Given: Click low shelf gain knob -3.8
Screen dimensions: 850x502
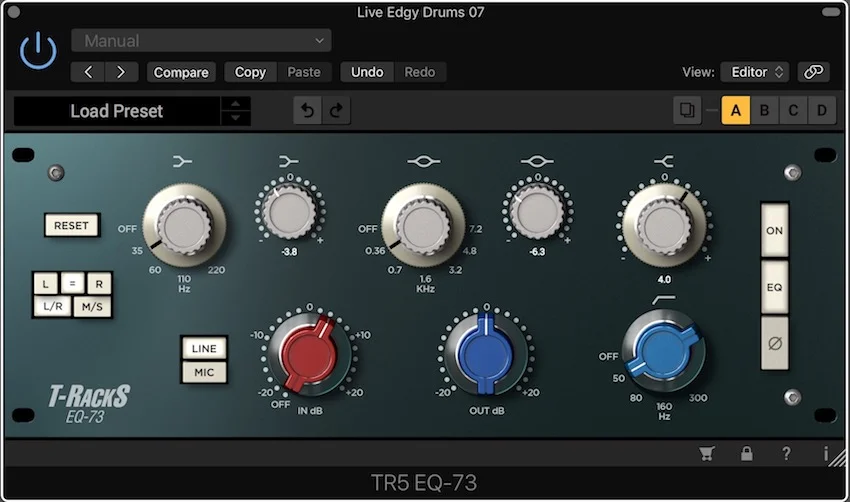Looking at the screenshot, I should (x=289, y=212).
